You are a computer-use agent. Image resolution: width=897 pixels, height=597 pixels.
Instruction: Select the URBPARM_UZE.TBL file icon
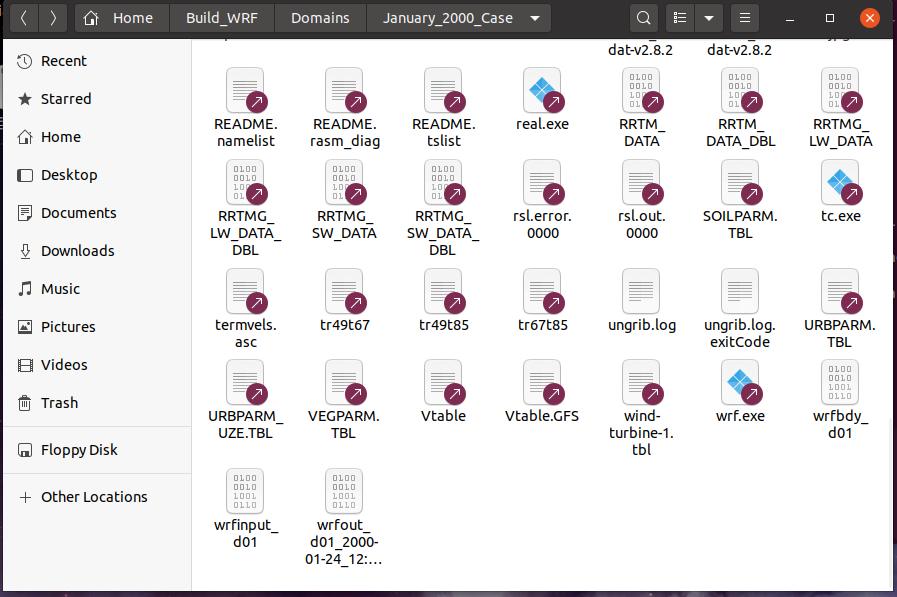coord(245,382)
